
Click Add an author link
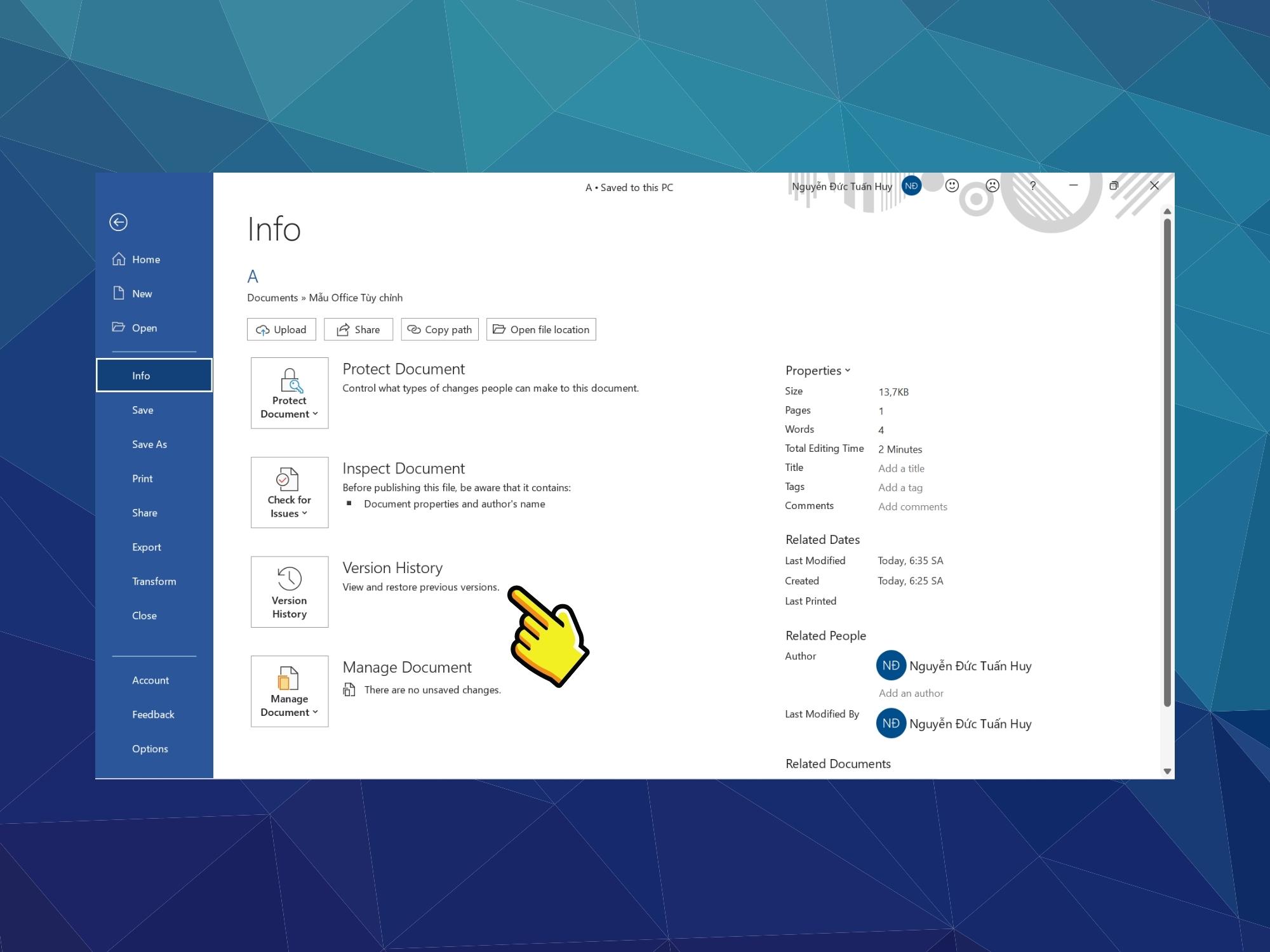[x=911, y=692]
